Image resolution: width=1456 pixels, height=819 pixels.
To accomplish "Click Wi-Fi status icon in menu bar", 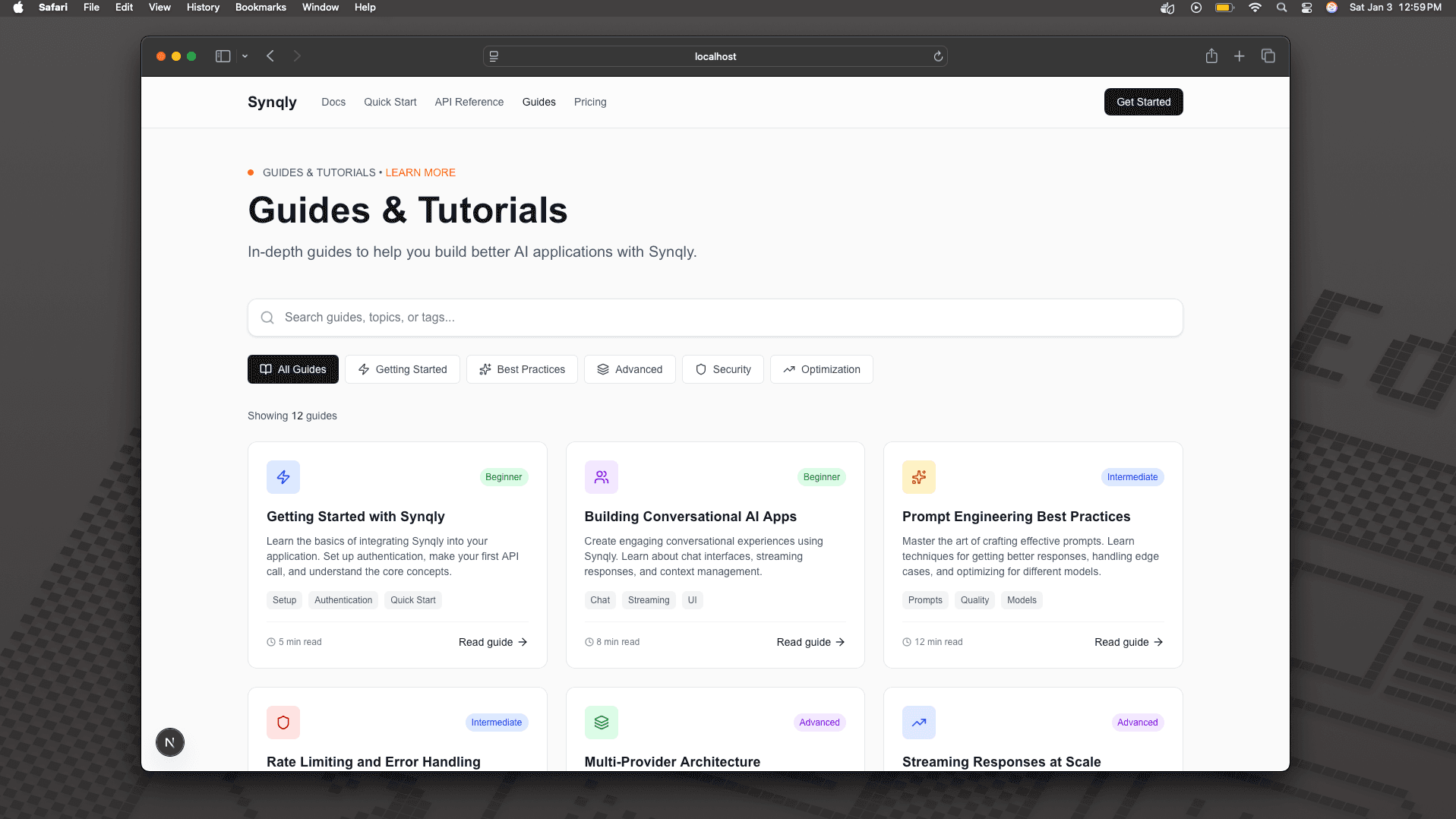I will tap(1255, 8).
